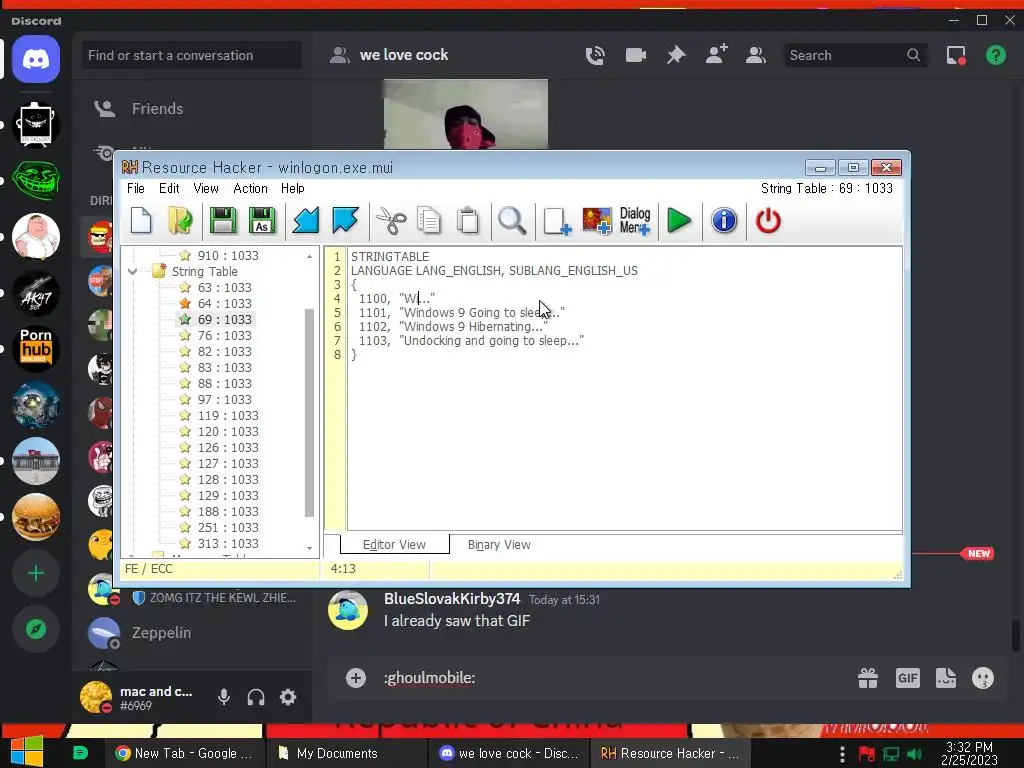Paste using the clipboard icon
Screen dimensions: 1024x768
point(468,221)
